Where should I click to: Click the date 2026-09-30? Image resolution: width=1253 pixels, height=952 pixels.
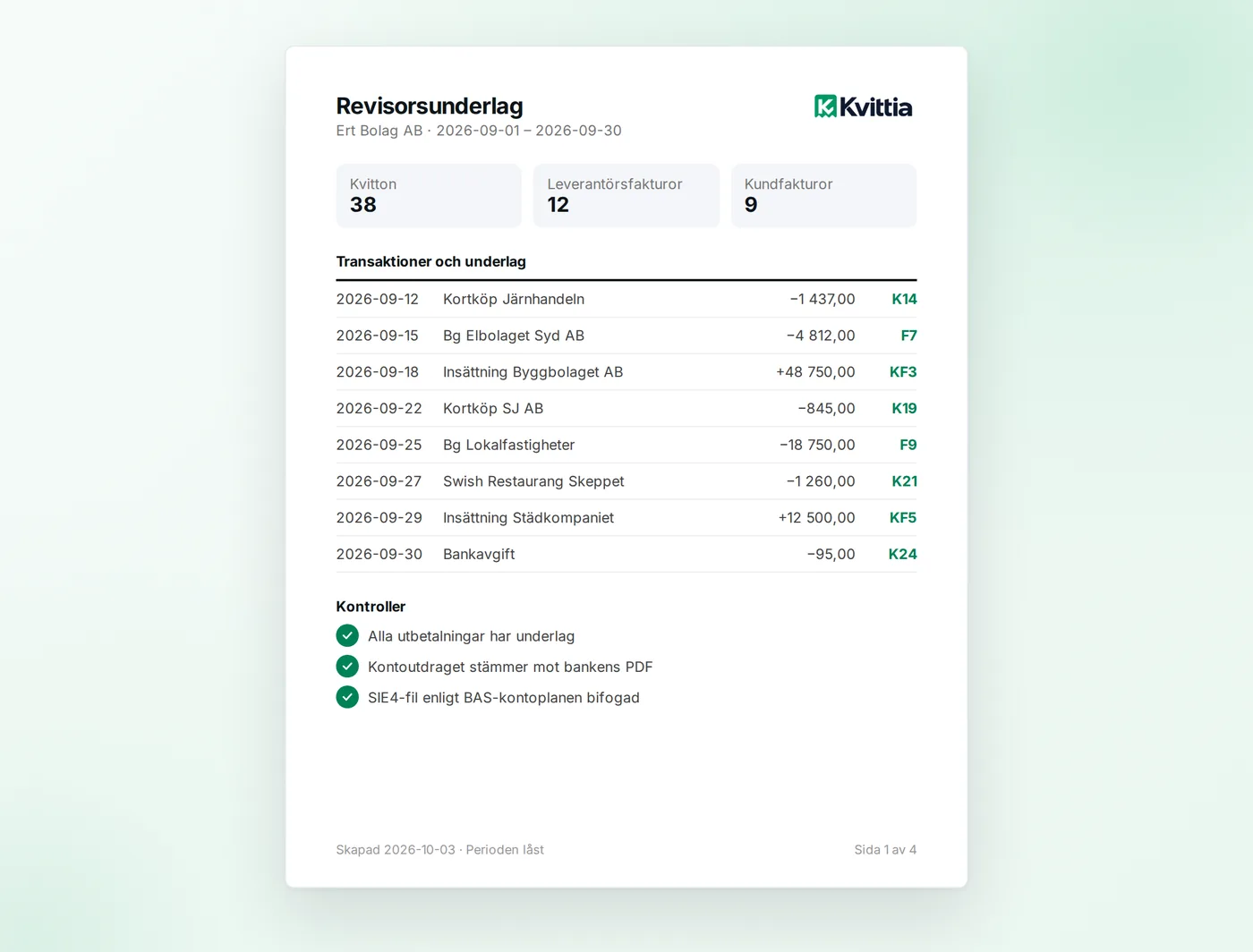(379, 554)
